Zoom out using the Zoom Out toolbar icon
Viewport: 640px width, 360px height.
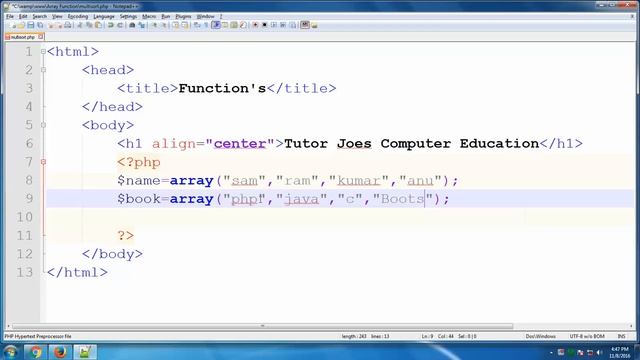(x=163, y=25)
